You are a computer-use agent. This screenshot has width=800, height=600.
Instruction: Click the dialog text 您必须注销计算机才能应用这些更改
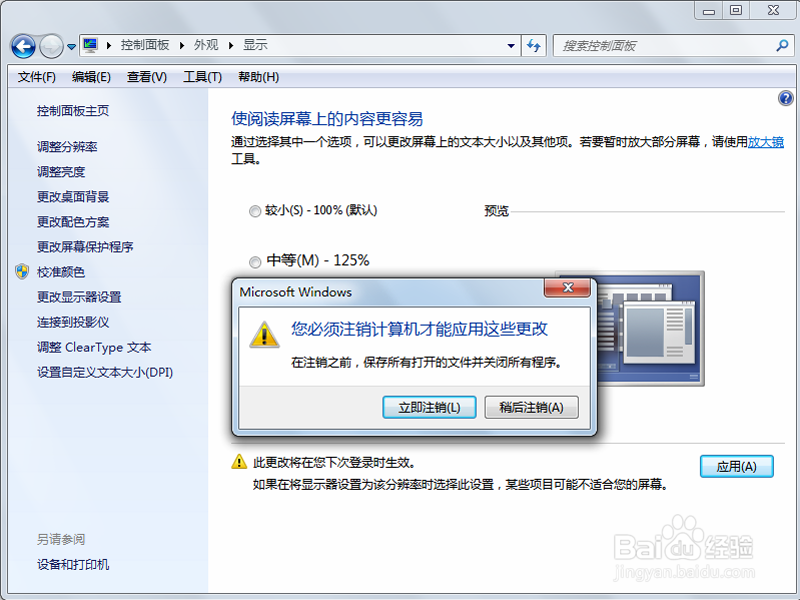[419, 329]
